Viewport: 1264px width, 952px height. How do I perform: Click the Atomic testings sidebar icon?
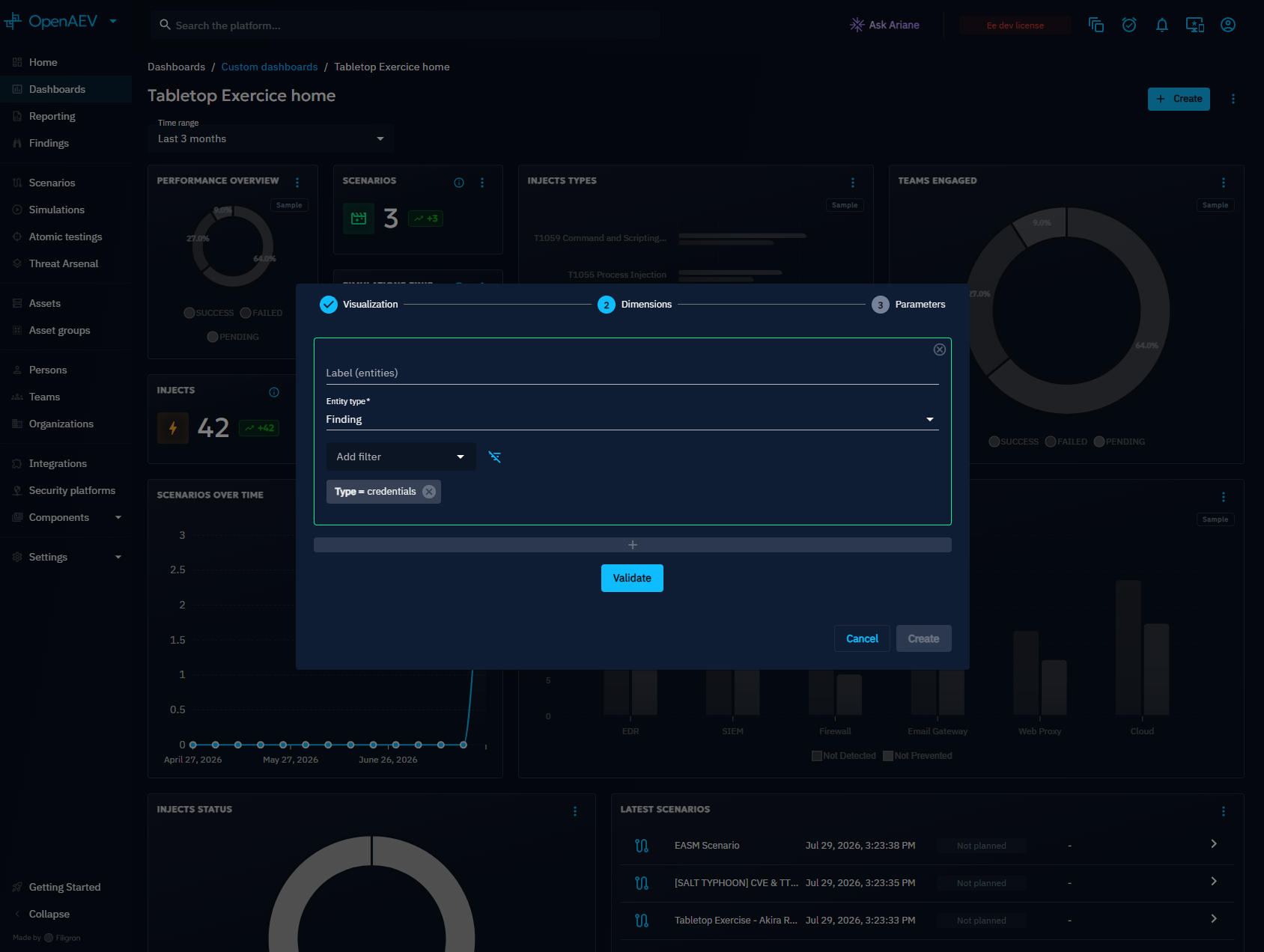(17, 237)
